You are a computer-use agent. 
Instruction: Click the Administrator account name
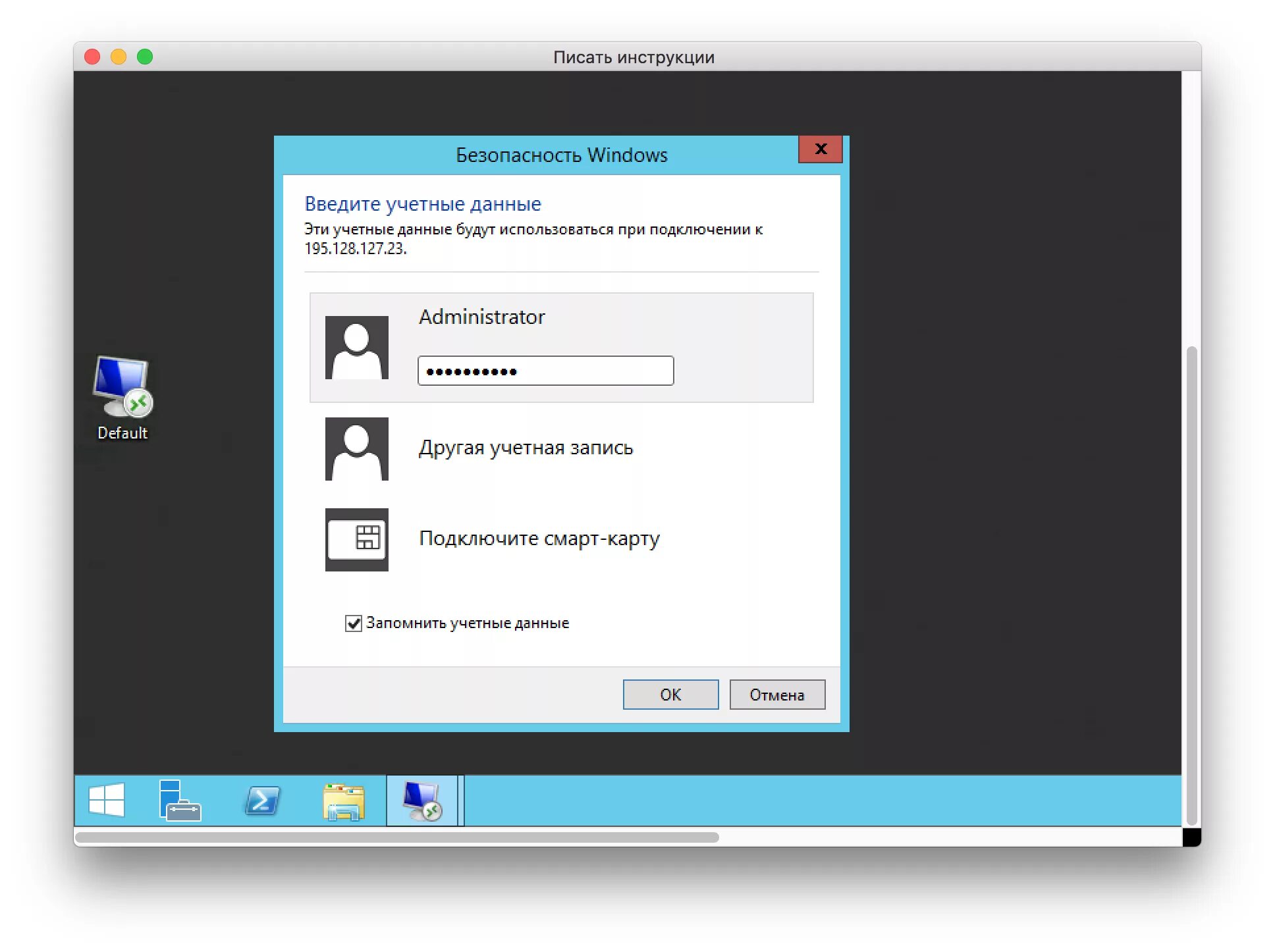click(482, 317)
